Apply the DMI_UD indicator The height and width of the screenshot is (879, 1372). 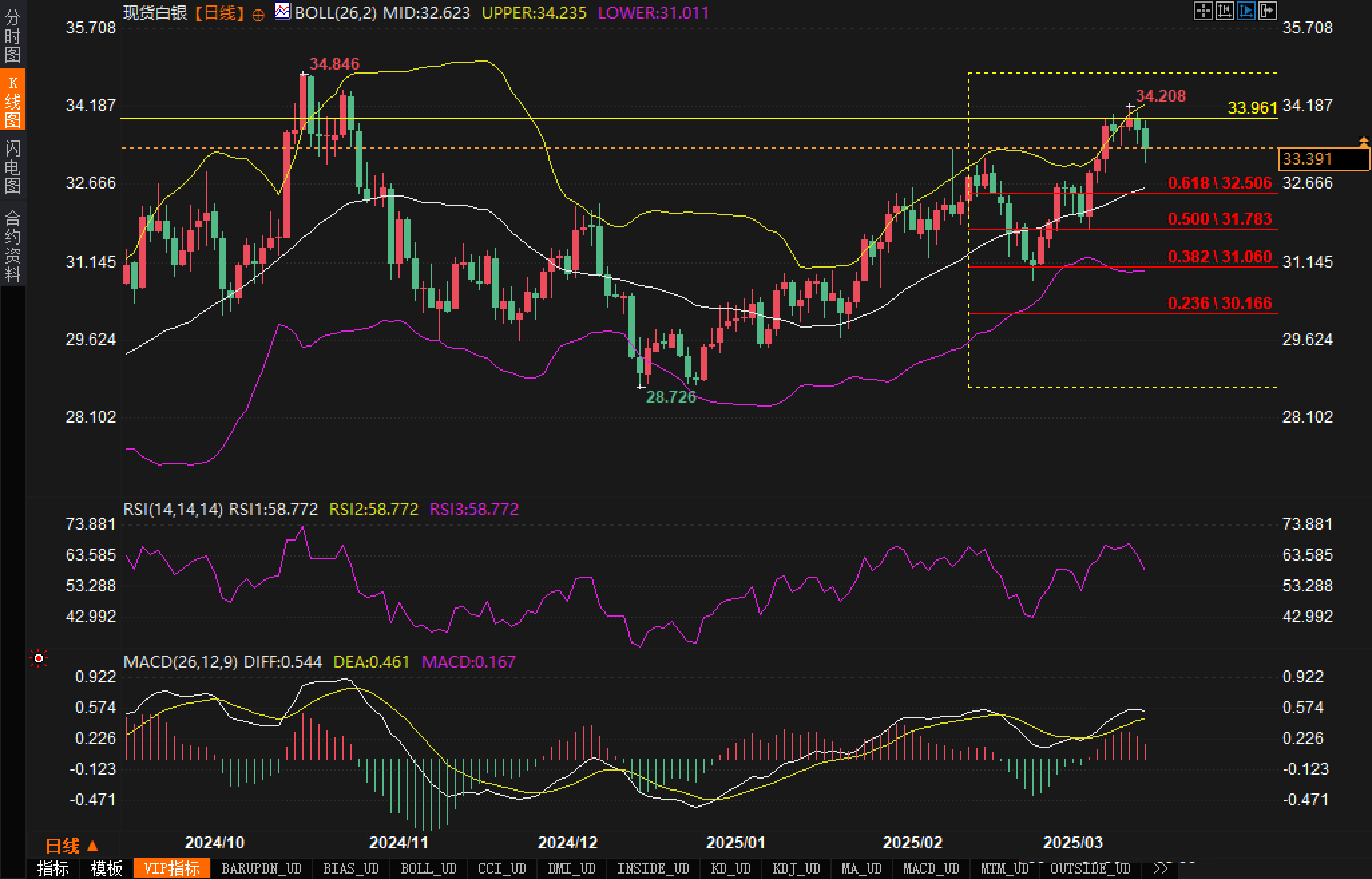coord(571,868)
